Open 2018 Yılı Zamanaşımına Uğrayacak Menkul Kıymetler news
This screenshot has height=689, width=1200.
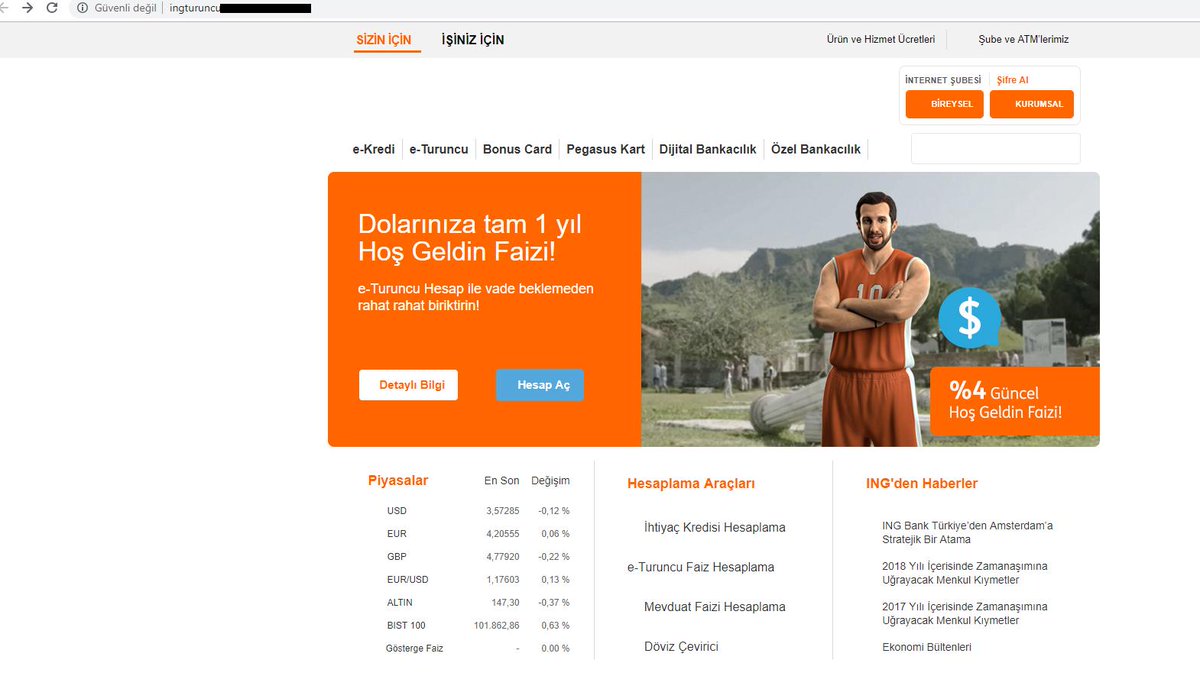(x=965, y=573)
